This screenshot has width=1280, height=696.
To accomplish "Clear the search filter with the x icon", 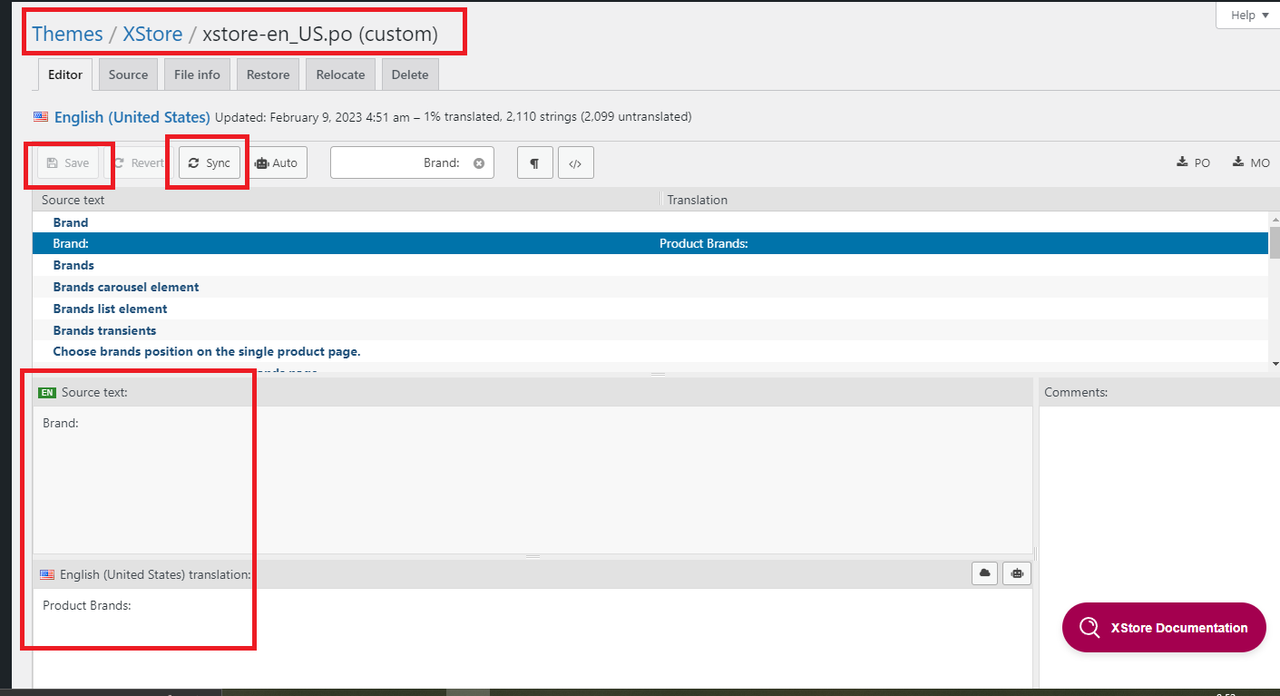I will (x=479, y=163).
